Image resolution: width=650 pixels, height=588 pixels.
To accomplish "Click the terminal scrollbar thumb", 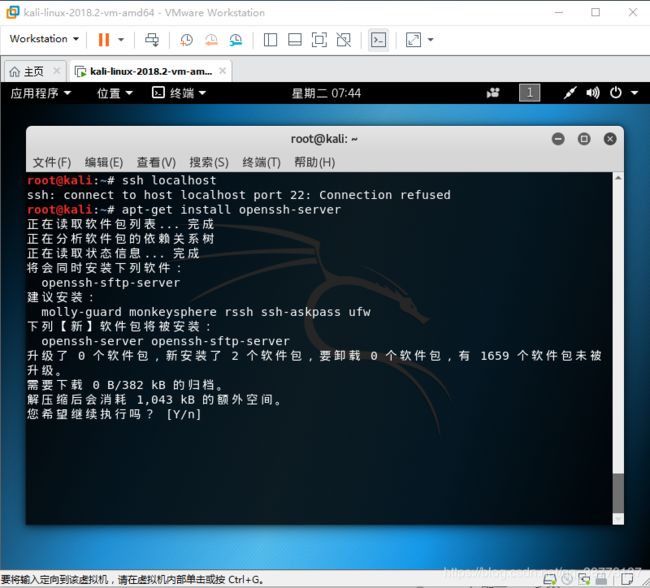I will coord(618,493).
